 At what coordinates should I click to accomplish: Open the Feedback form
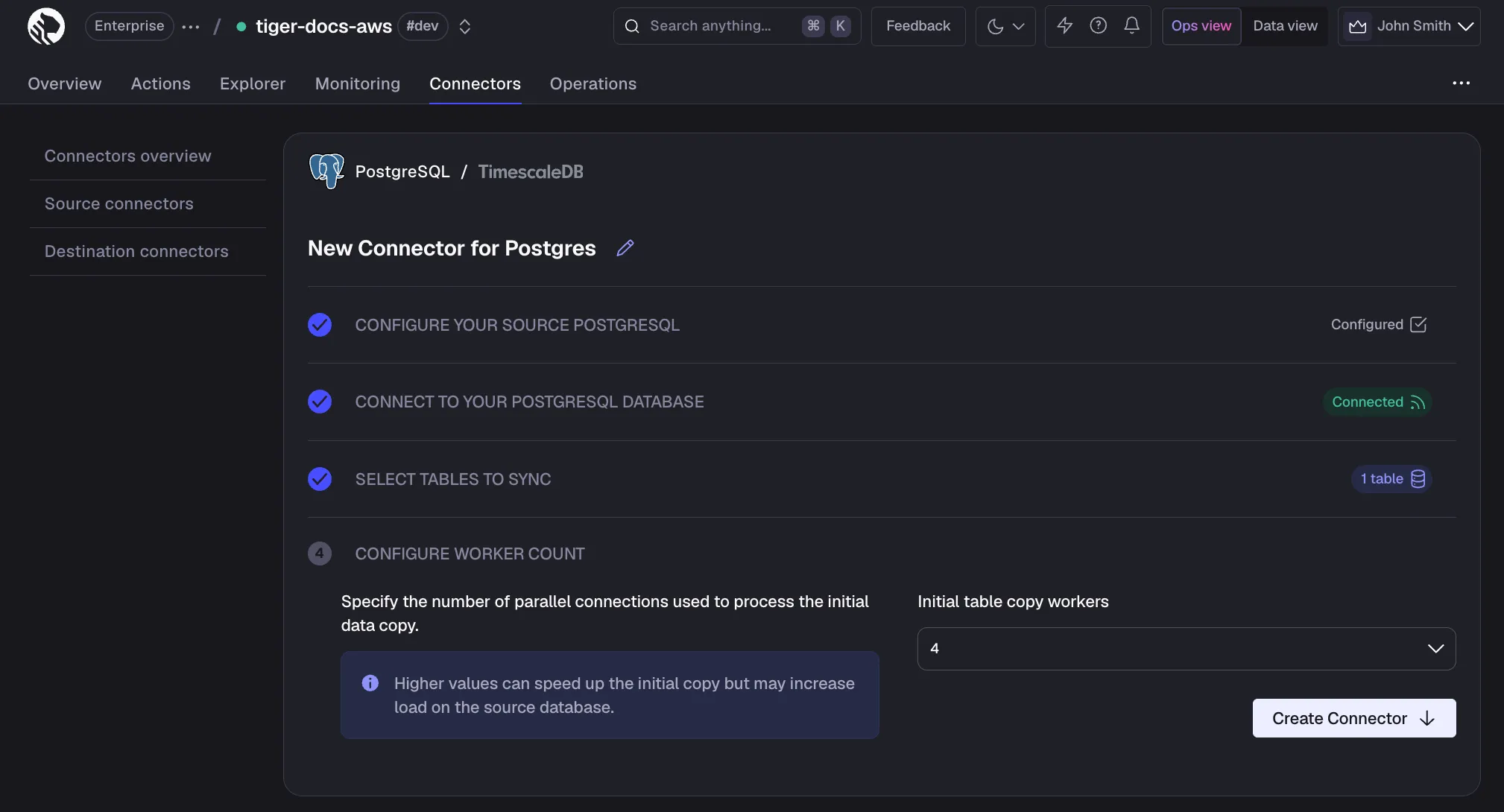(918, 26)
